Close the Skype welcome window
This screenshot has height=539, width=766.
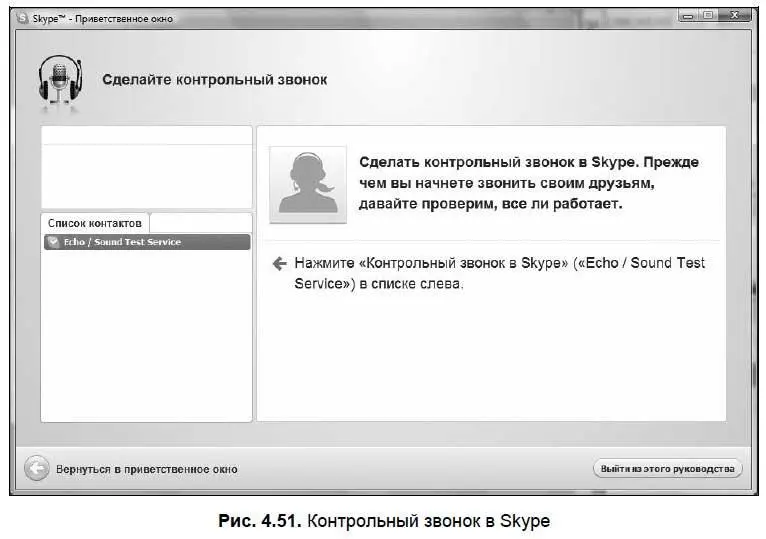click(x=734, y=16)
